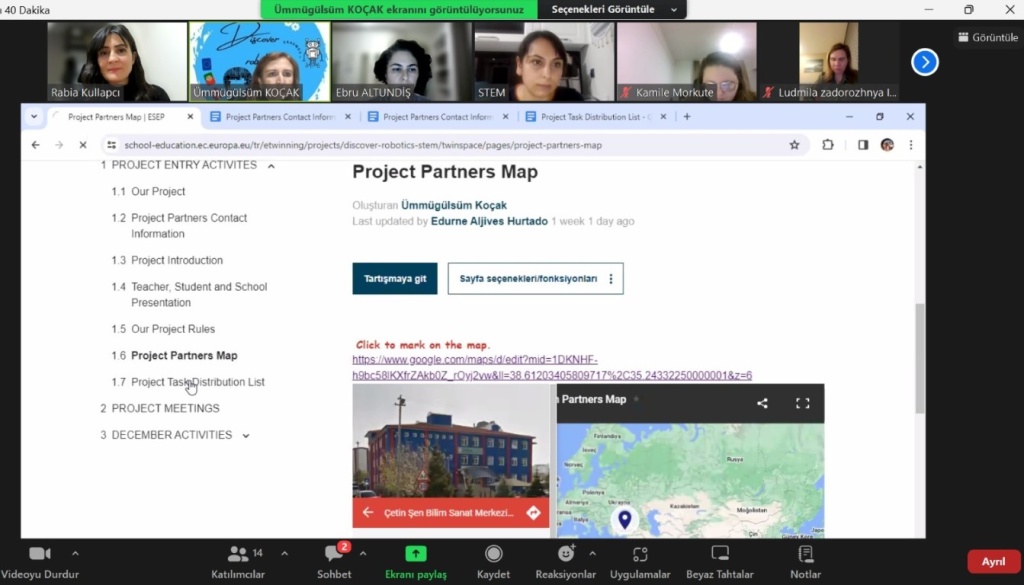This screenshot has height=585, width=1024.
Task: Open Uygulamalar apps icon
Action: click(x=640, y=554)
